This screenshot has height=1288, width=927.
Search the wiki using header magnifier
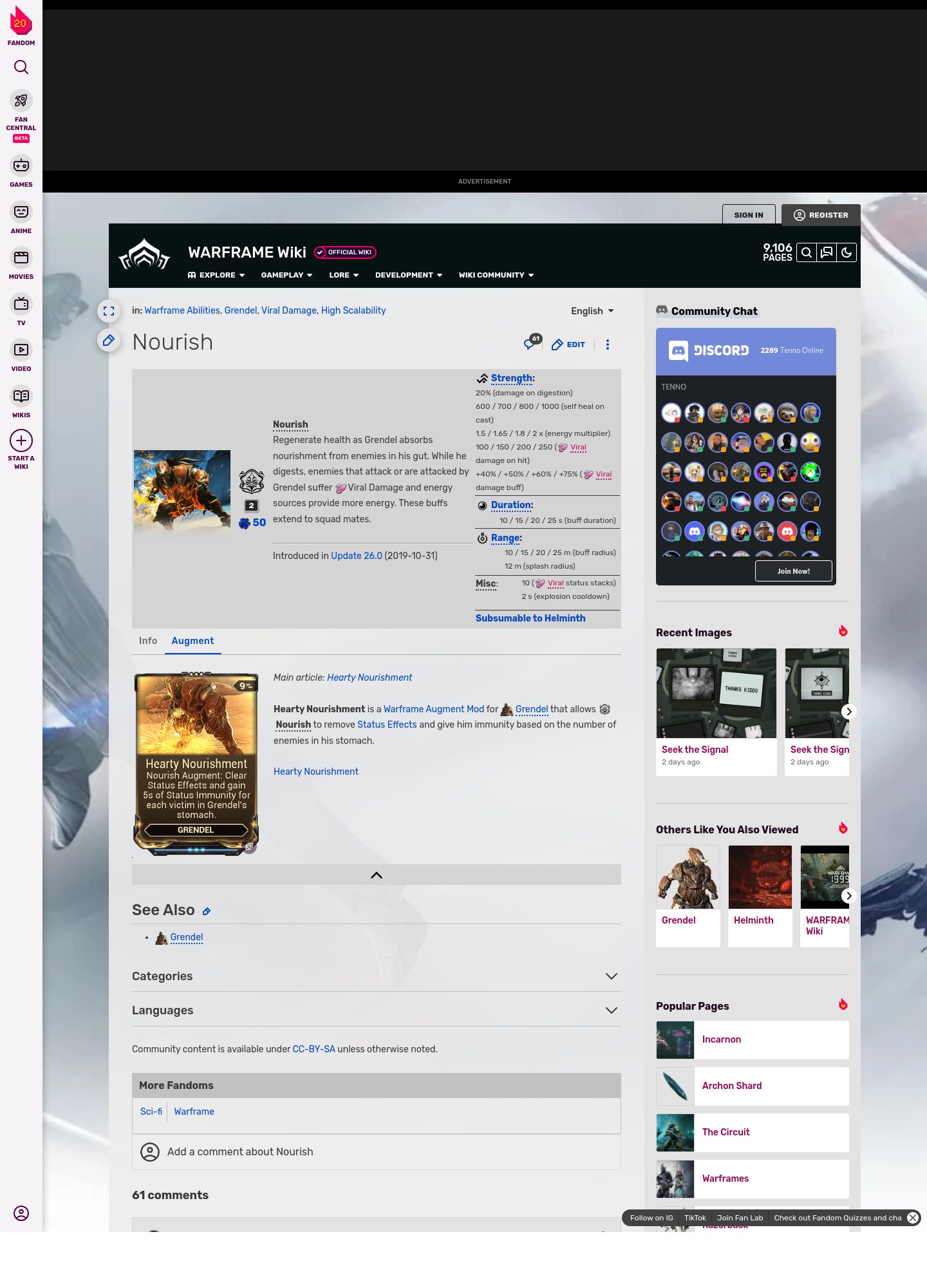[x=806, y=252]
